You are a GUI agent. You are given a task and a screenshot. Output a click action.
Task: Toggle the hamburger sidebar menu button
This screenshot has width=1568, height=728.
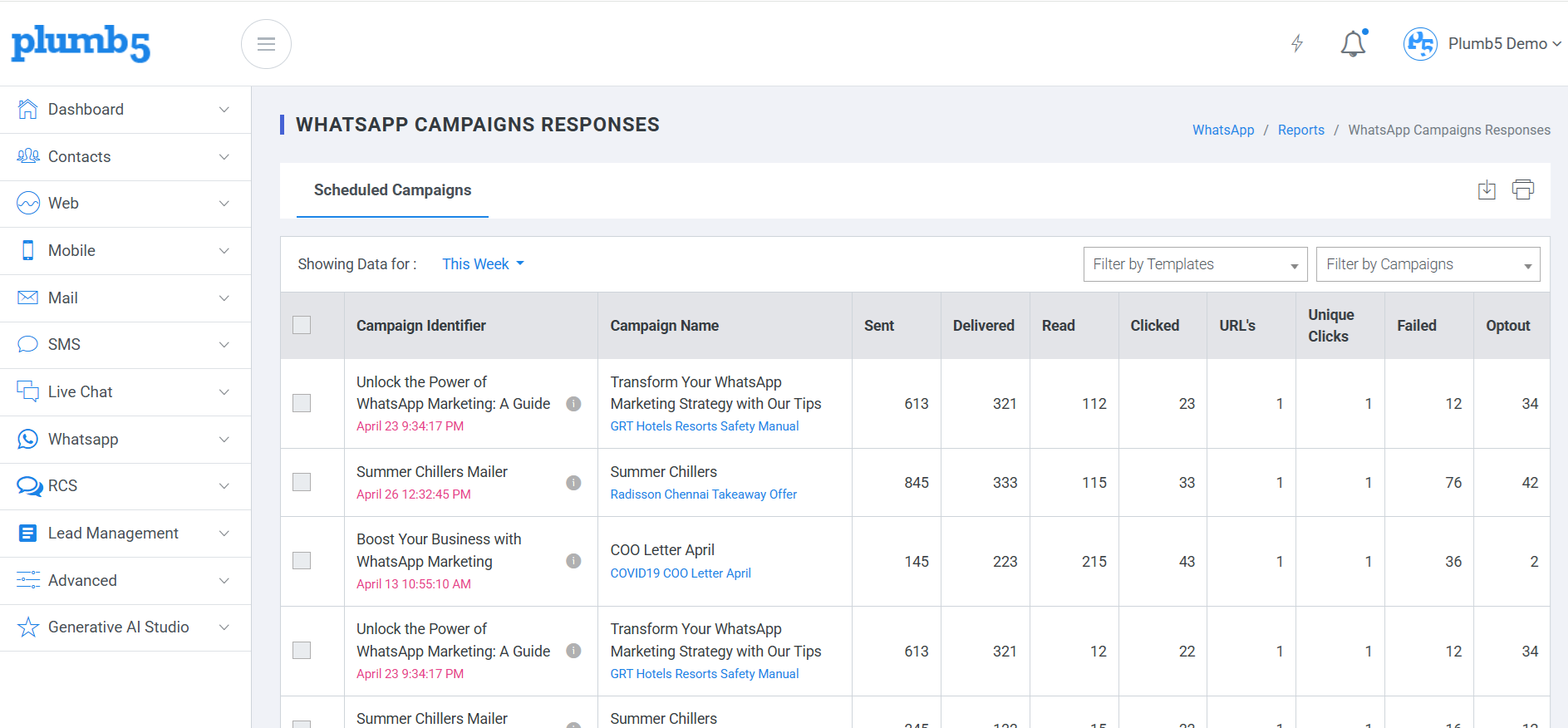(x=266, y=44)
